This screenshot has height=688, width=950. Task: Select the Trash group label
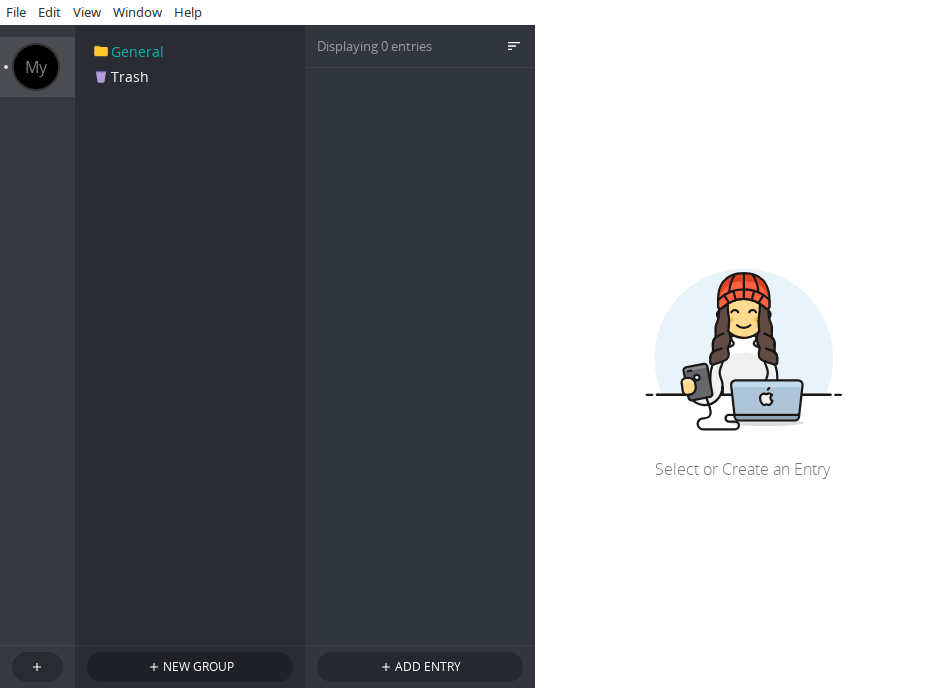point(130,77)
